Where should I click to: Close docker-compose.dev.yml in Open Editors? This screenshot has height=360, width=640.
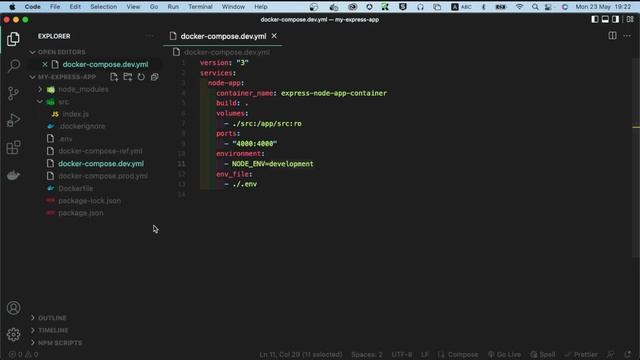point(45,64)
